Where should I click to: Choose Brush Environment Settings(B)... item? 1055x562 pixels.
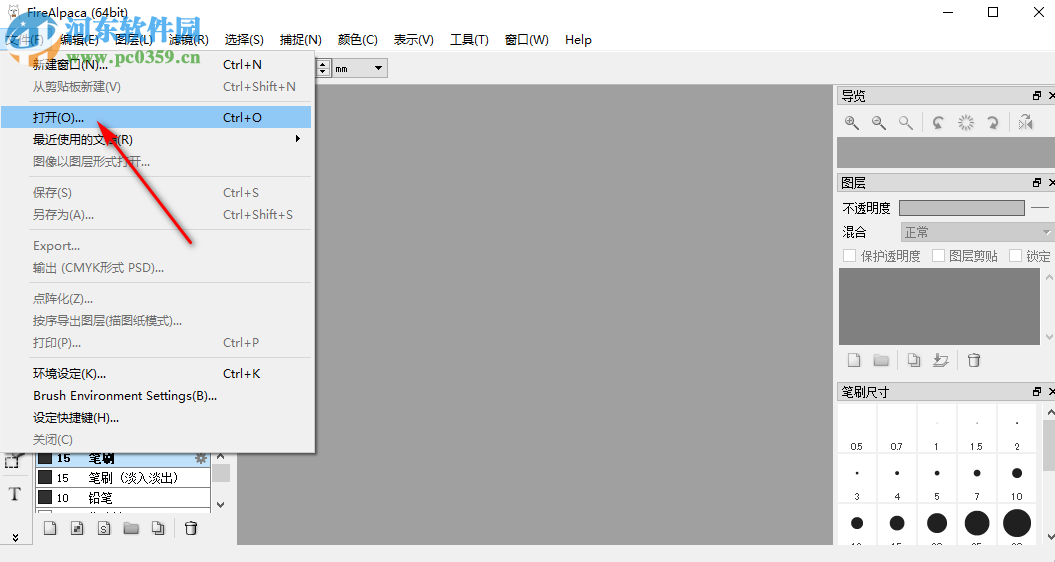[x=156, y=396]
